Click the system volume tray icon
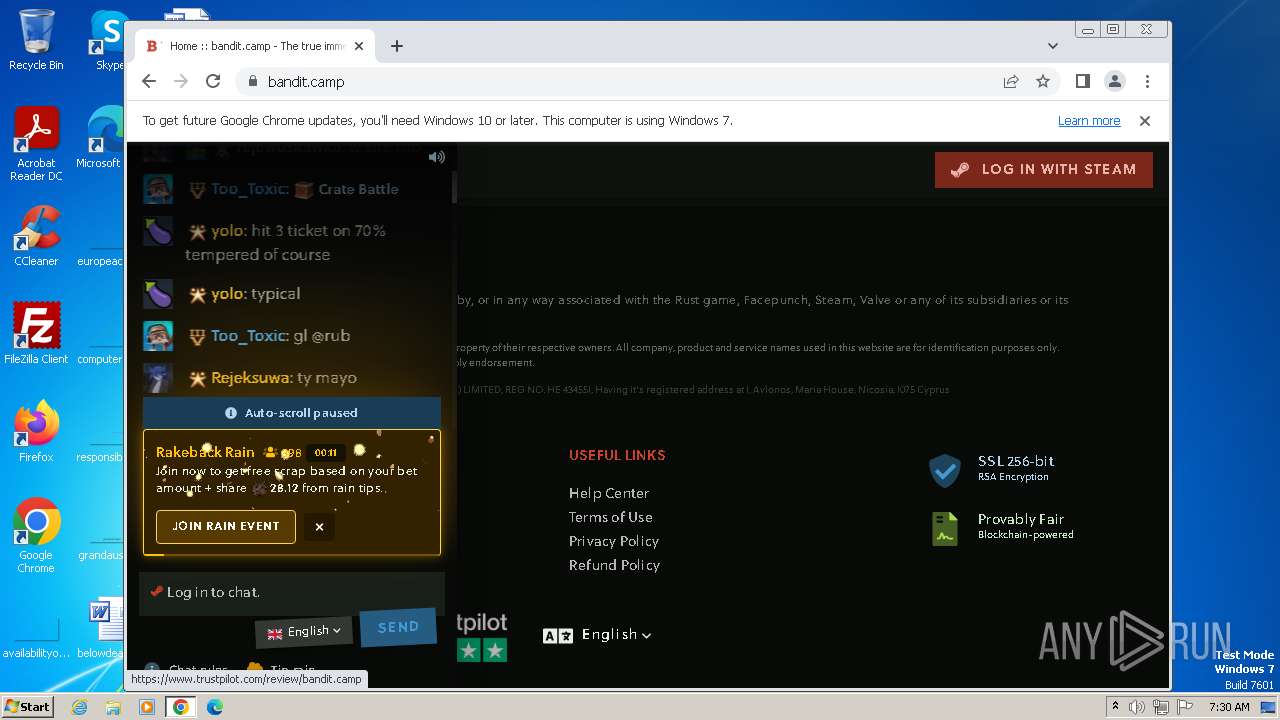Image resolution: width=1280 pixels, height=720 pixels. [1137, 707]
